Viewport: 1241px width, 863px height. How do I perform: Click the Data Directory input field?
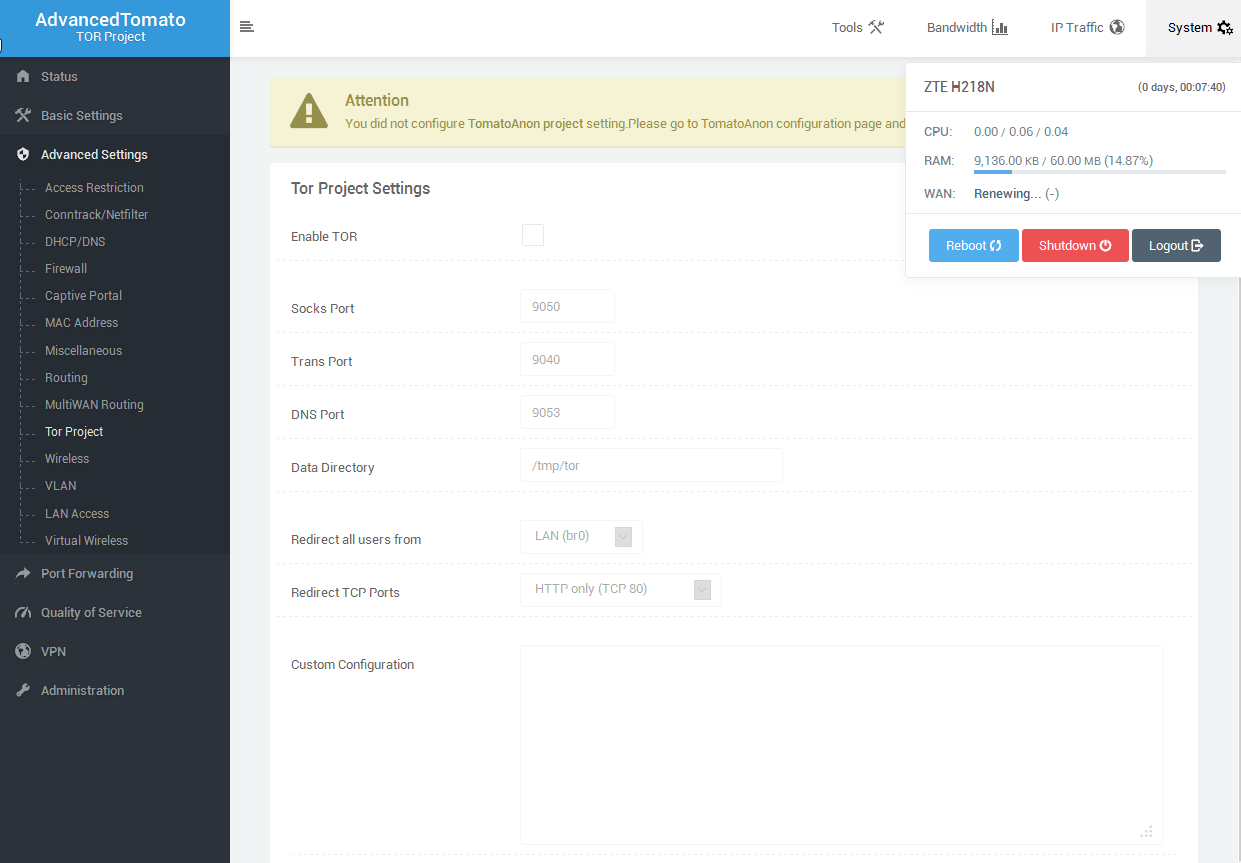click(651, 465)
